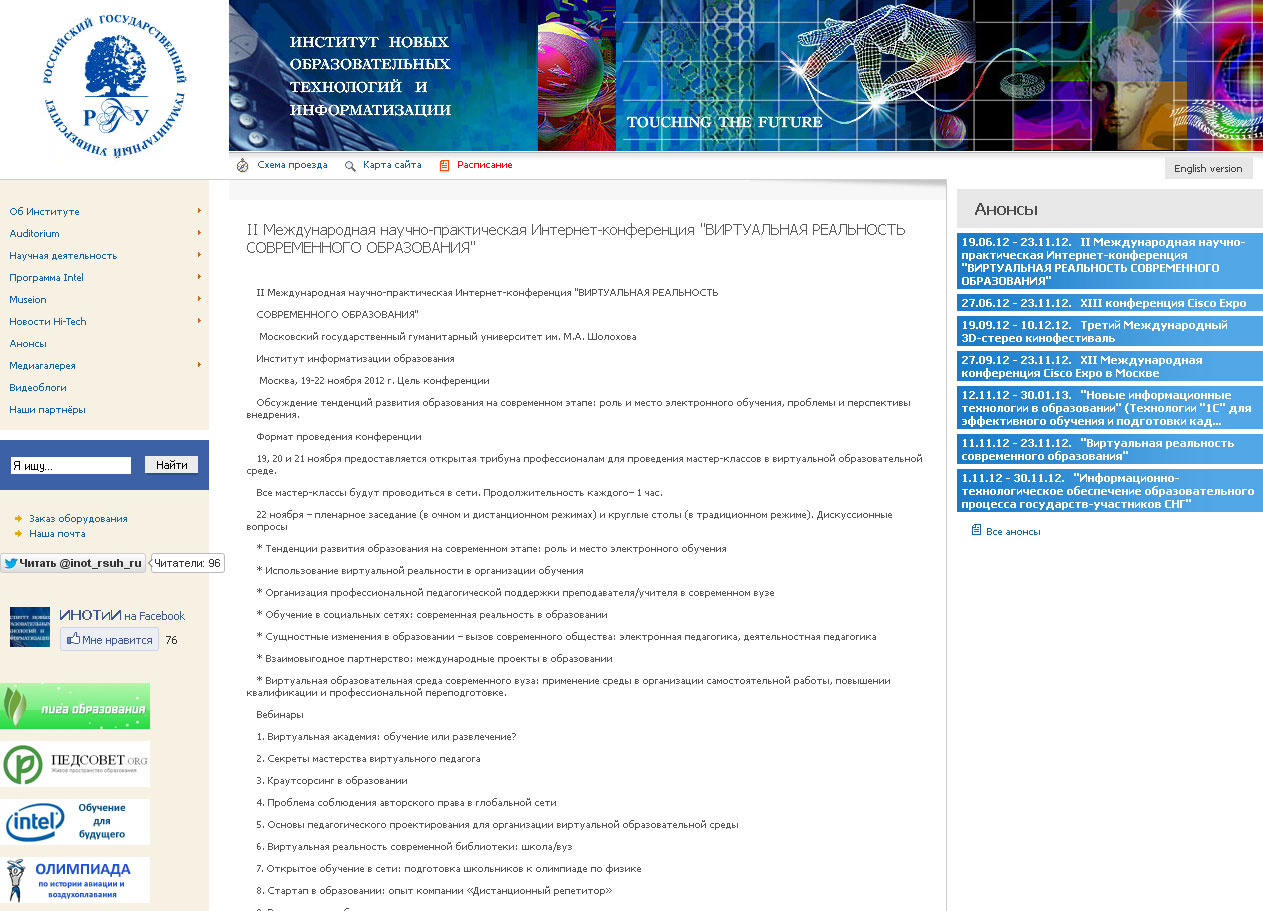Expand the Museion submenu arrow
The height and width of the screenshot is (911, 1263).
[200, 298]
